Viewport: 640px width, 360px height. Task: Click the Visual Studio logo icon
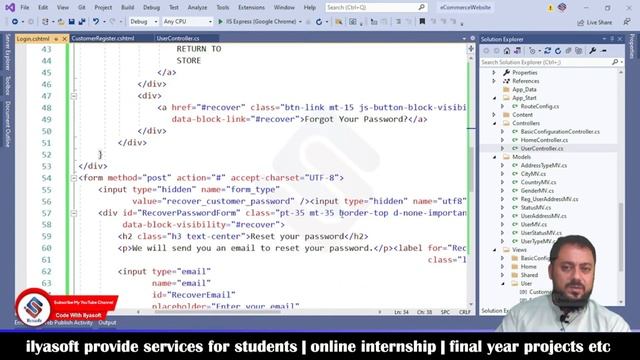point(10,7)
